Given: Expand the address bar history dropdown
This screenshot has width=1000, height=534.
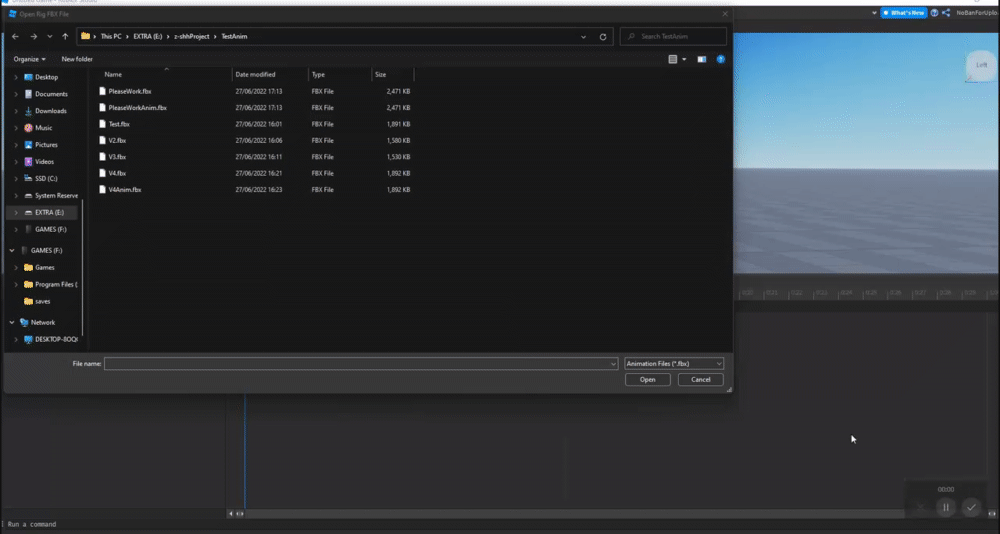Looking at the screenshot, I should point(583,37).
